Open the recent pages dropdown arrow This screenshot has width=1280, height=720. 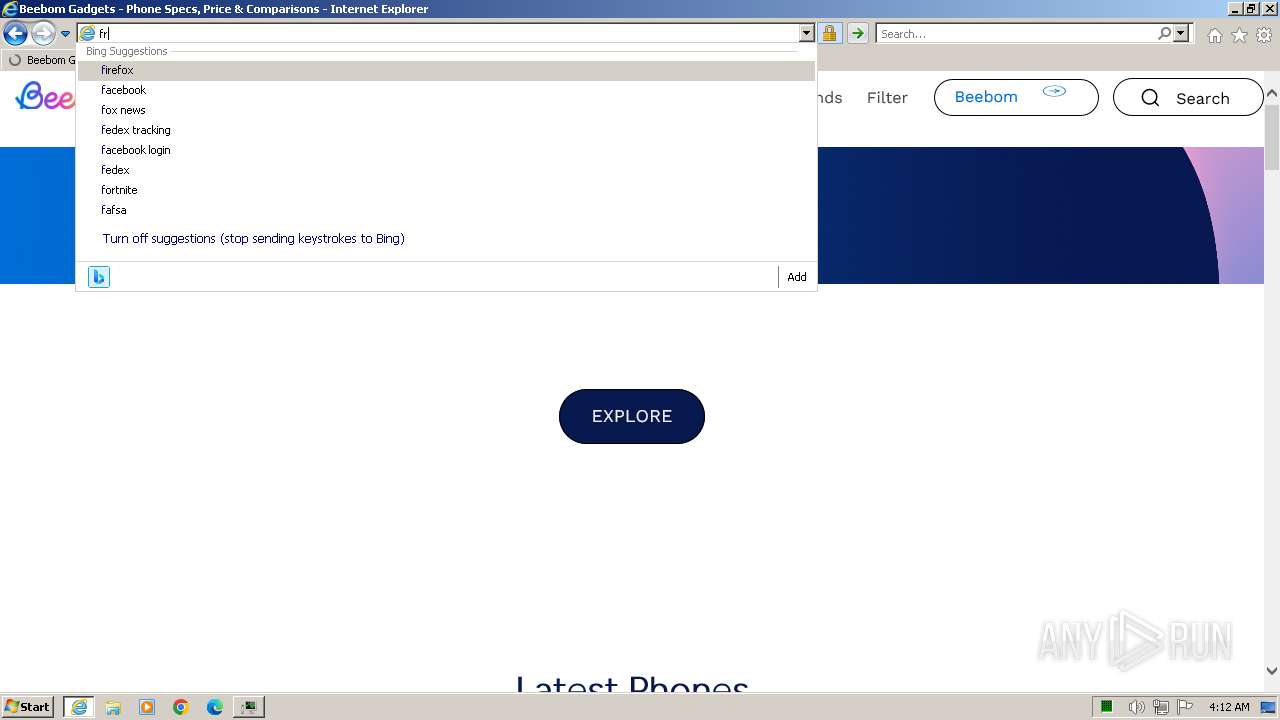pos(65,34)
